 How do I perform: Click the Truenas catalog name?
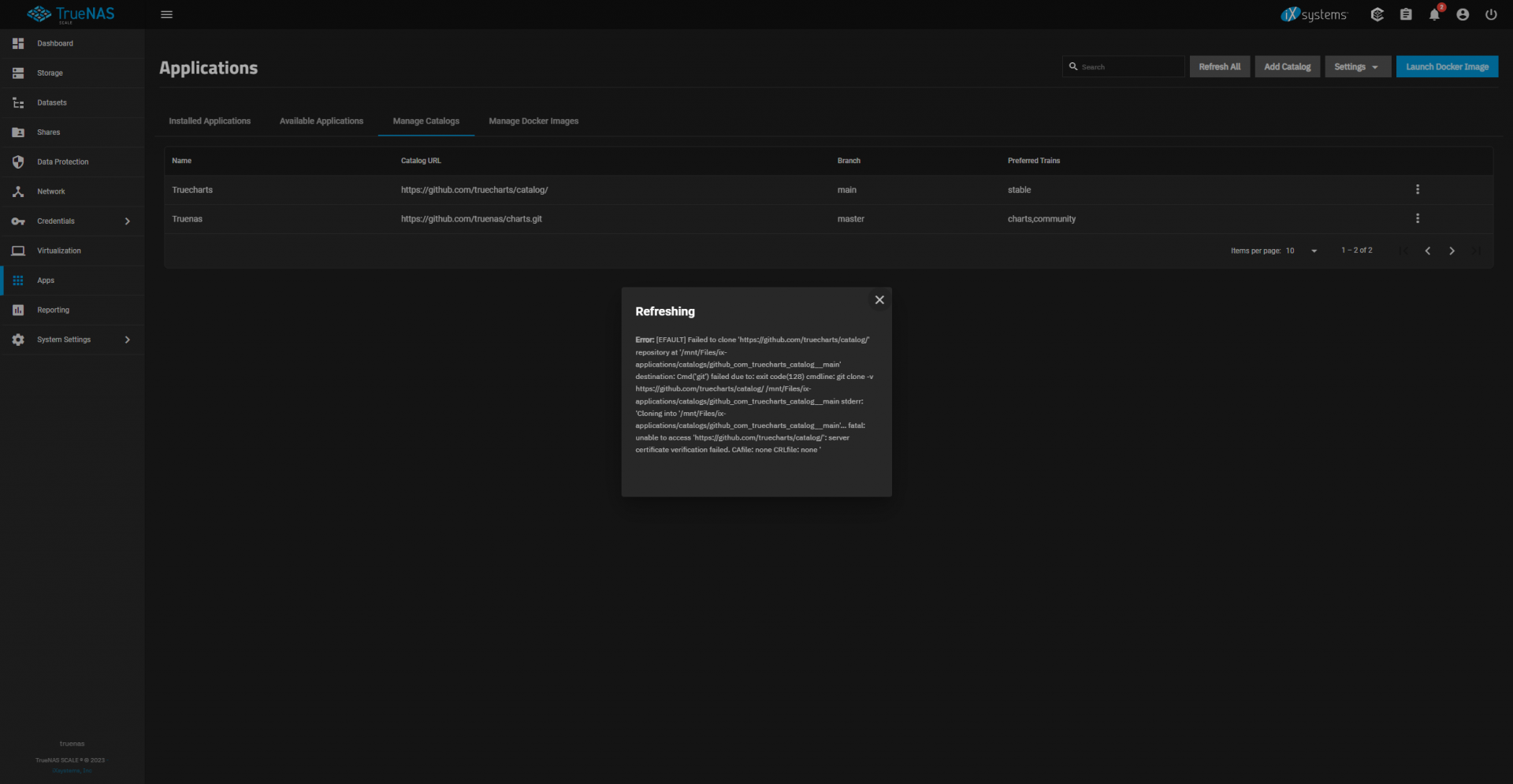point(188,219)
